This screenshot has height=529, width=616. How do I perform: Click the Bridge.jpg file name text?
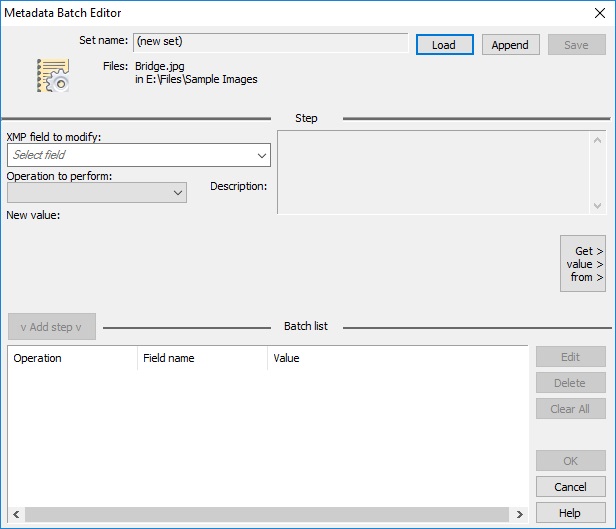click(160, 66)
